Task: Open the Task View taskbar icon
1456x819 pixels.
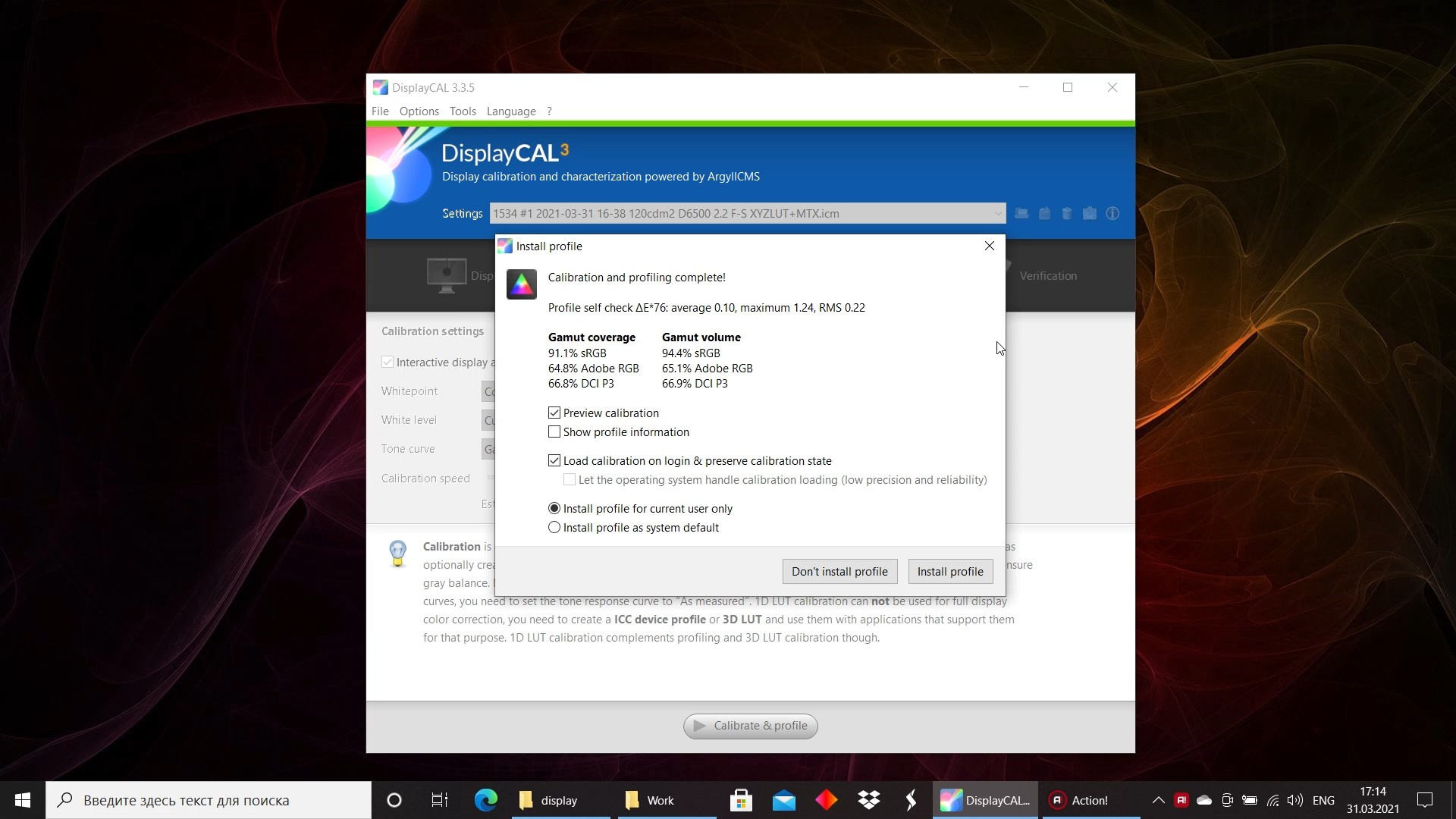Action: (x=439, y=800)
